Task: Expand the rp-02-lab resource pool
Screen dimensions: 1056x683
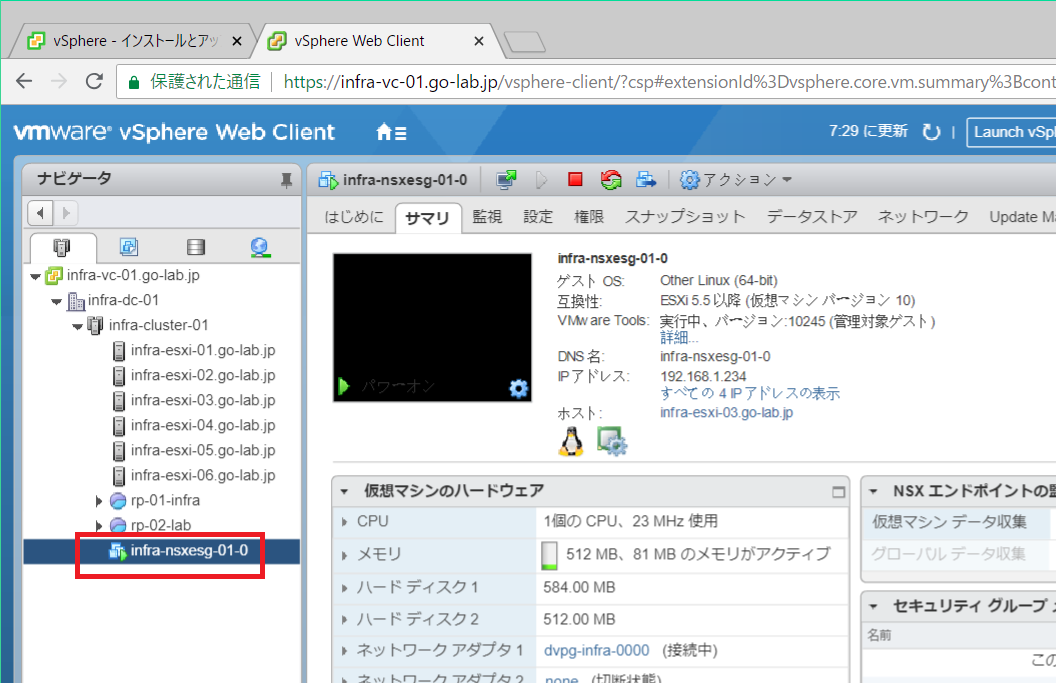Action: click(x=99, y=525)
